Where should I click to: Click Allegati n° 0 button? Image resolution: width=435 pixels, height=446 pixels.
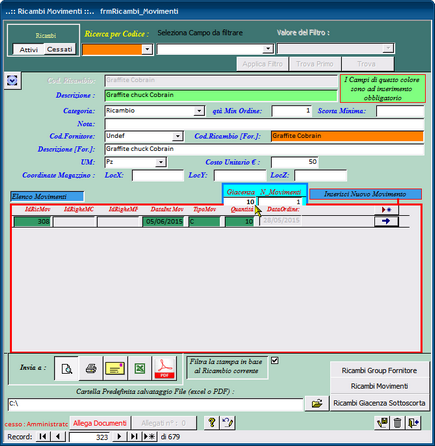coord(164,423)
